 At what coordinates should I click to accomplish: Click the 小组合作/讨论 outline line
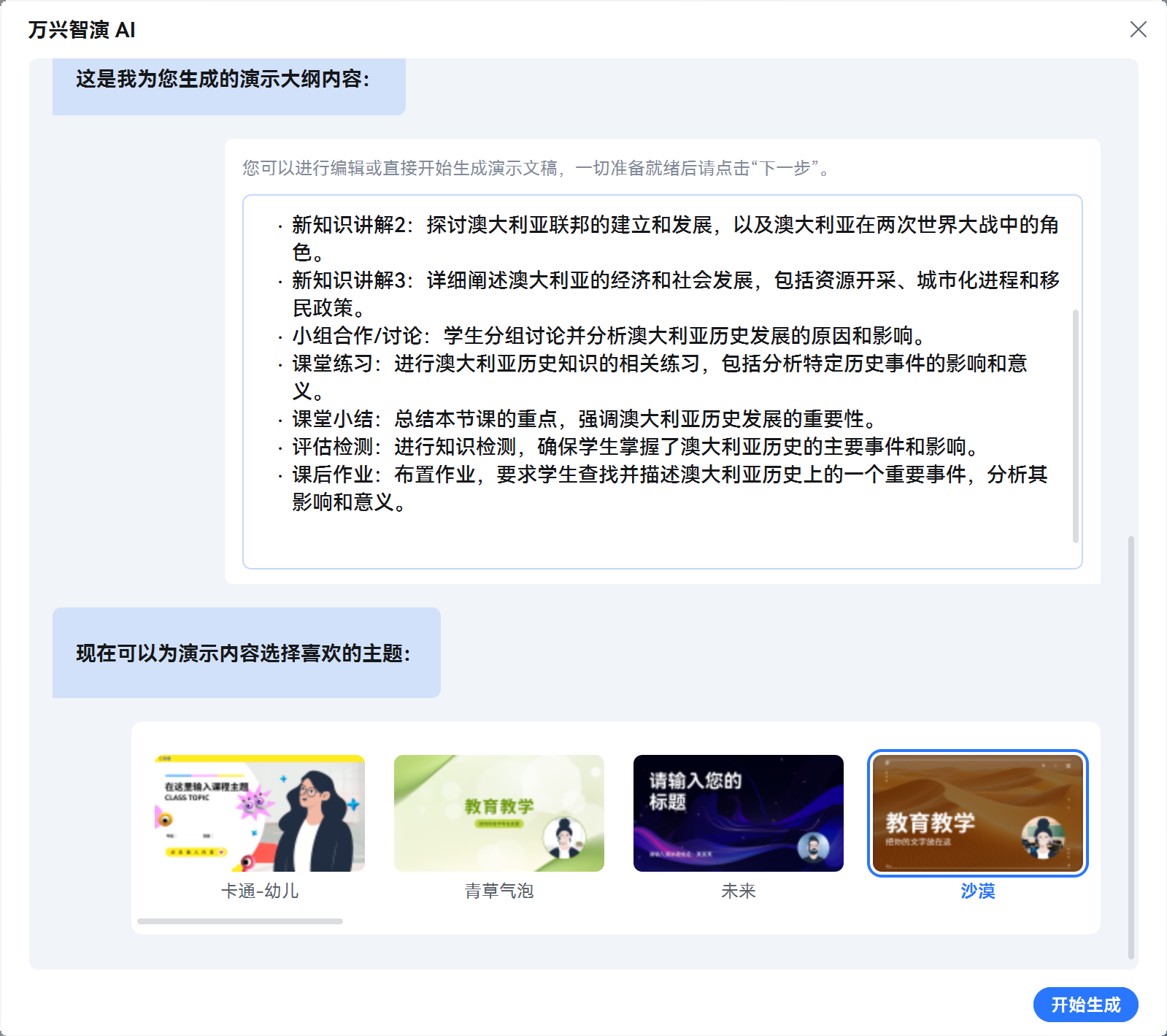(x=609, y=336)
